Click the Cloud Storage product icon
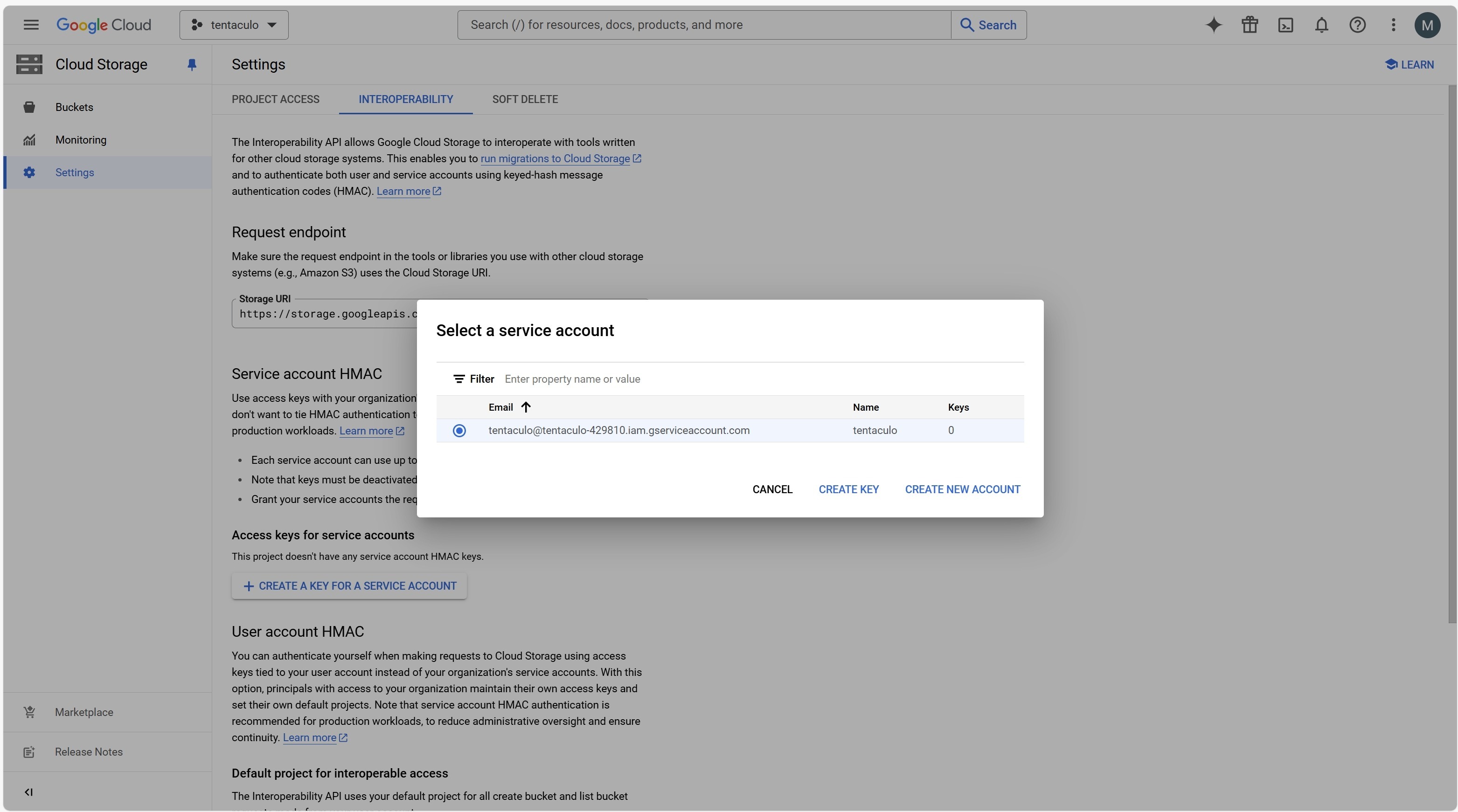Viewport: 1458px width, 812px height. point(29,64)
